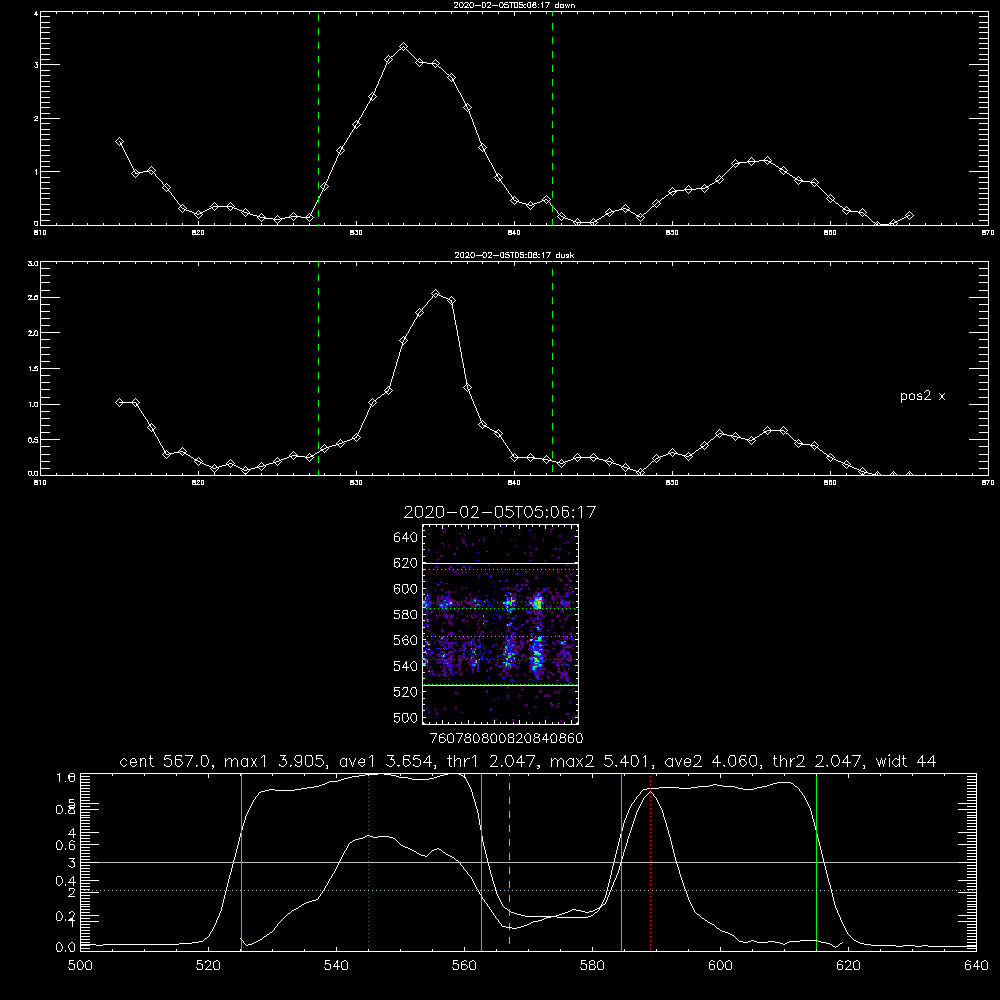
Task: Click the 'max1 3.905' value in stats line
Action: pos(274,761)
